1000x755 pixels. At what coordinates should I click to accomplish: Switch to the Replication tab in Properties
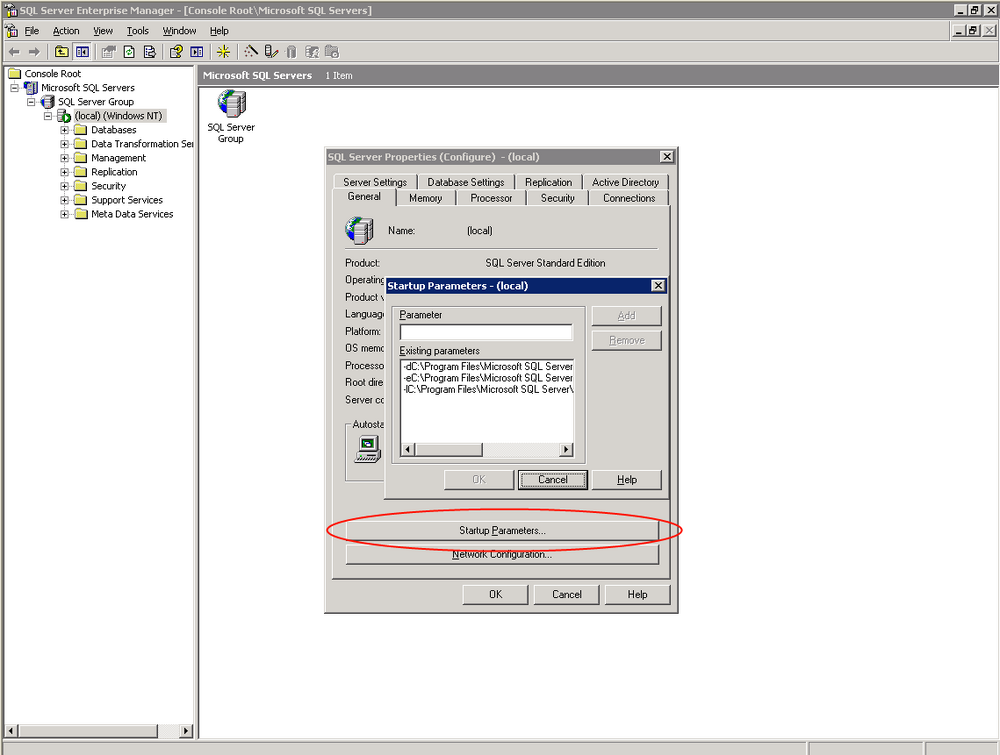[548, 182]
